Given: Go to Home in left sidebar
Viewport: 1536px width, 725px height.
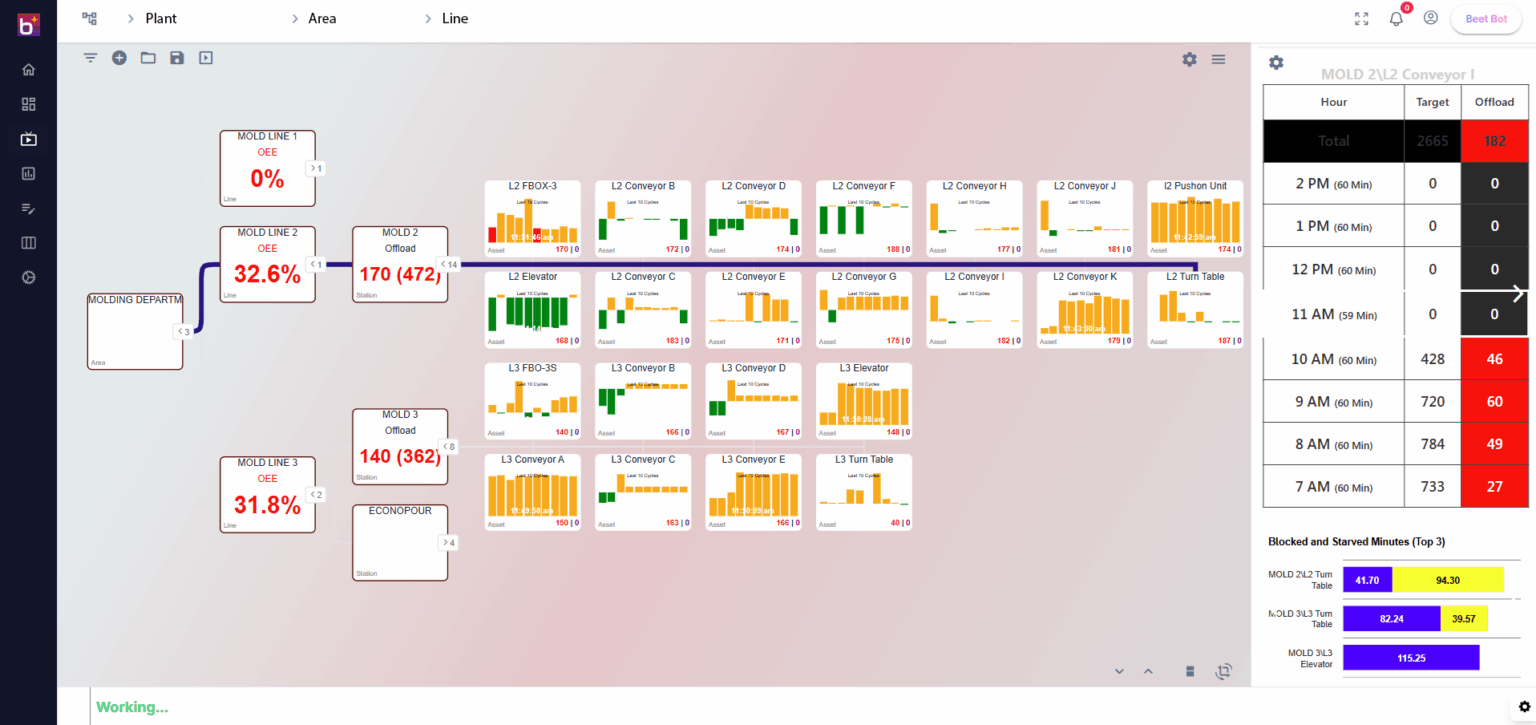Looking at the screenshot, I should click(28, 69).
